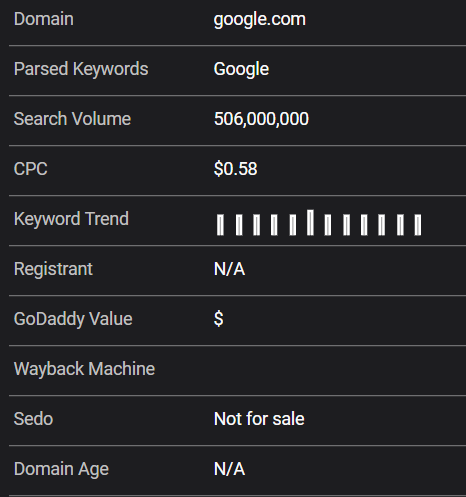Open the Wayback Machine row
This screenshot has width=466, height=497.
click(x=237, y=370)
